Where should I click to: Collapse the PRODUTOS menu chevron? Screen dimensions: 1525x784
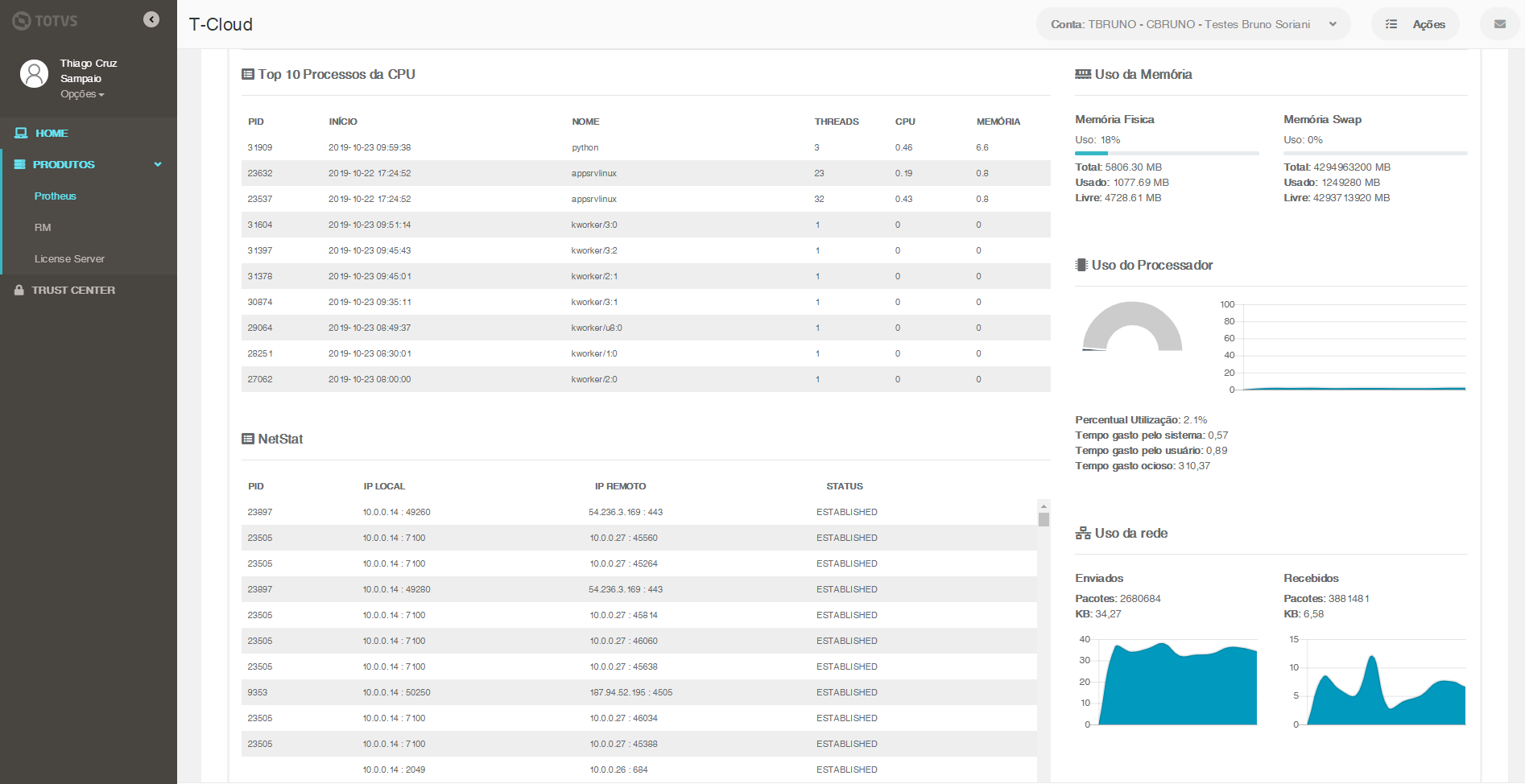tap(158, 164)
